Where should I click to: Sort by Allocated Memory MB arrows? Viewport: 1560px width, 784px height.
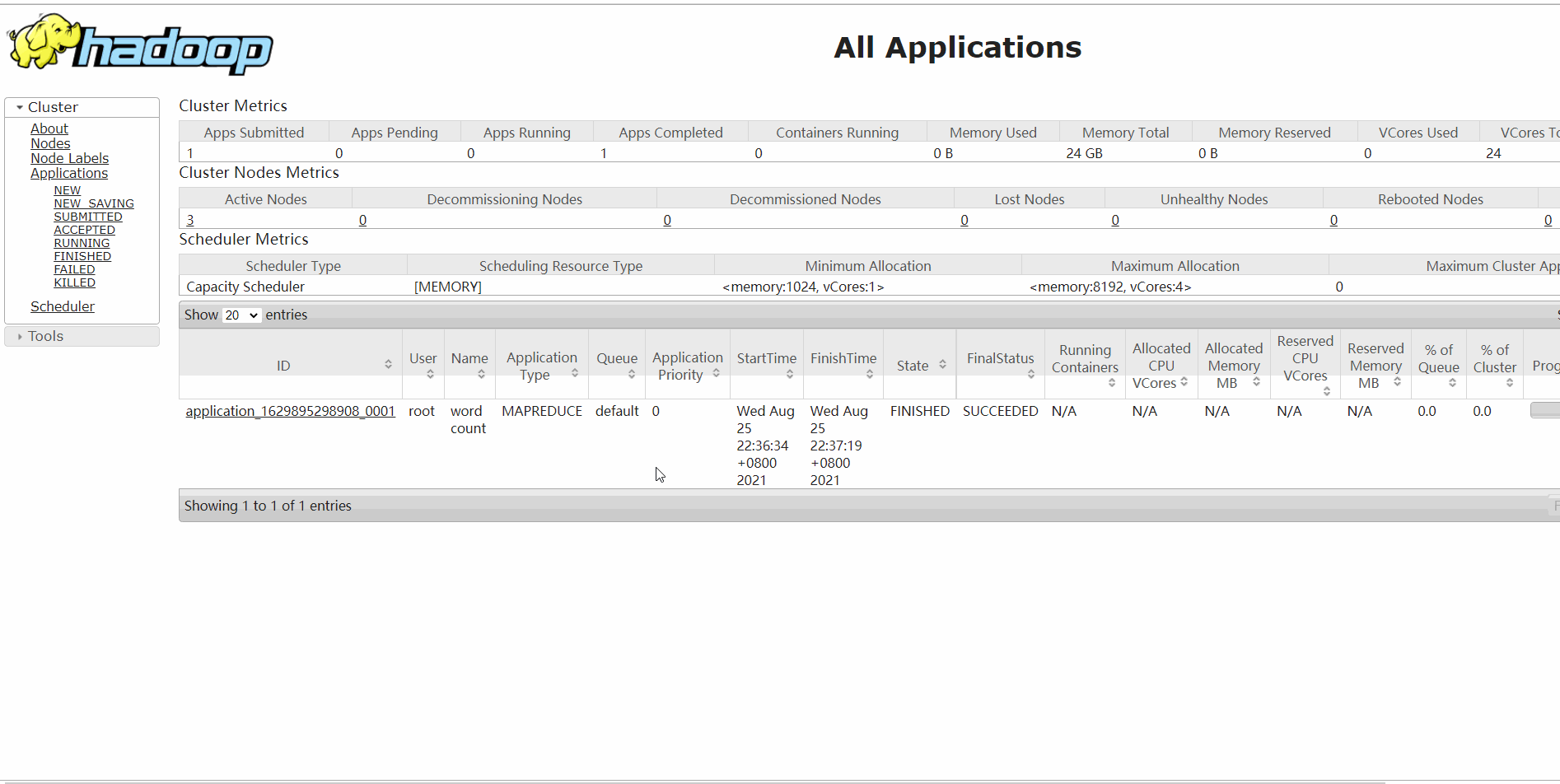1256,381
